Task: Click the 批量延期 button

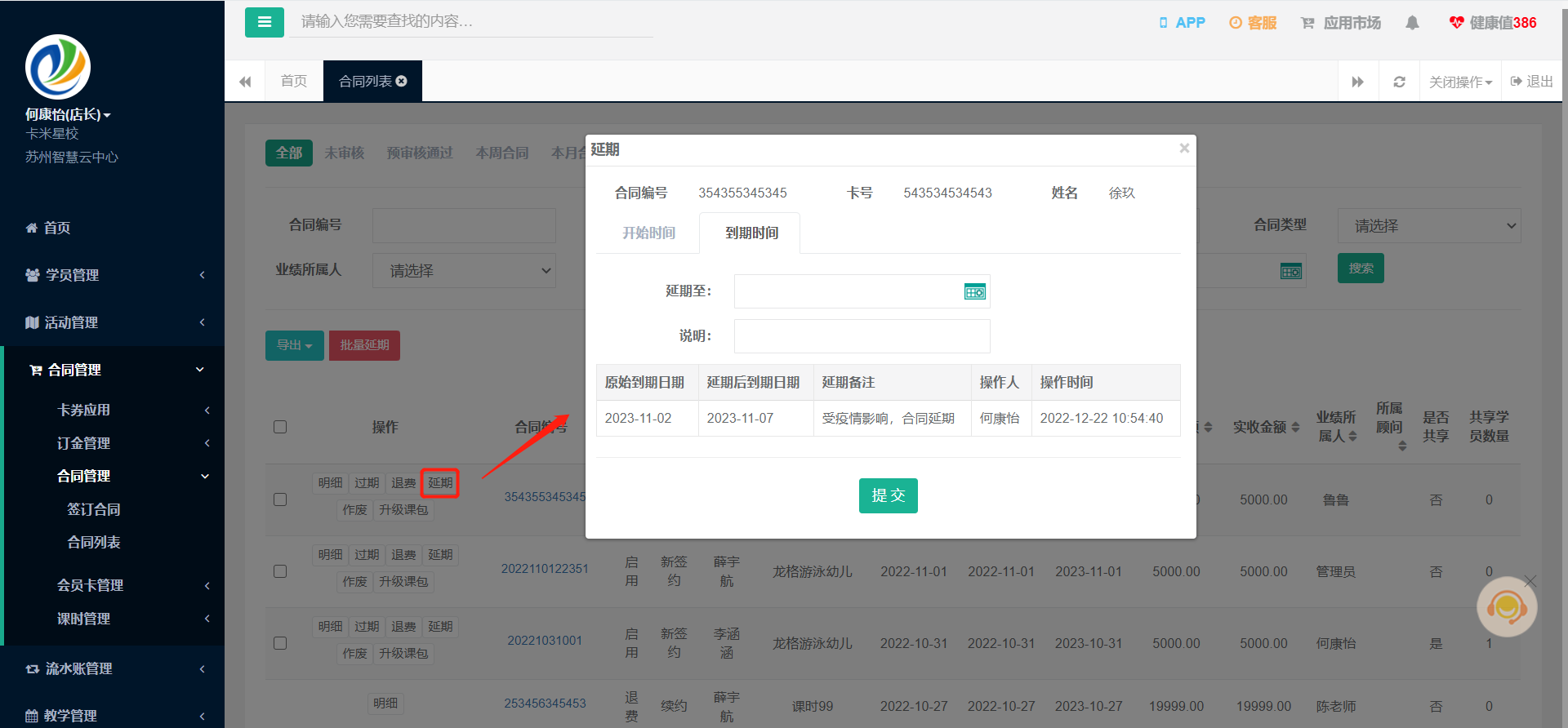Action: (364, 345)
